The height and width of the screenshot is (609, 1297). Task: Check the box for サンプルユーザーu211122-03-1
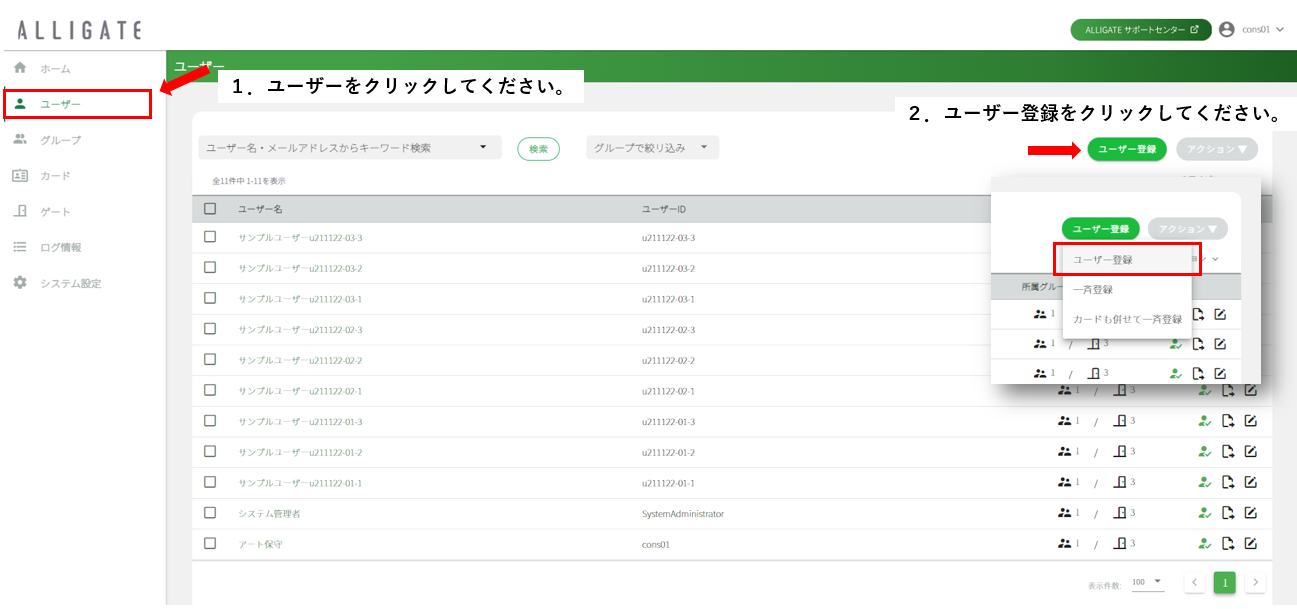coord(210,298)
